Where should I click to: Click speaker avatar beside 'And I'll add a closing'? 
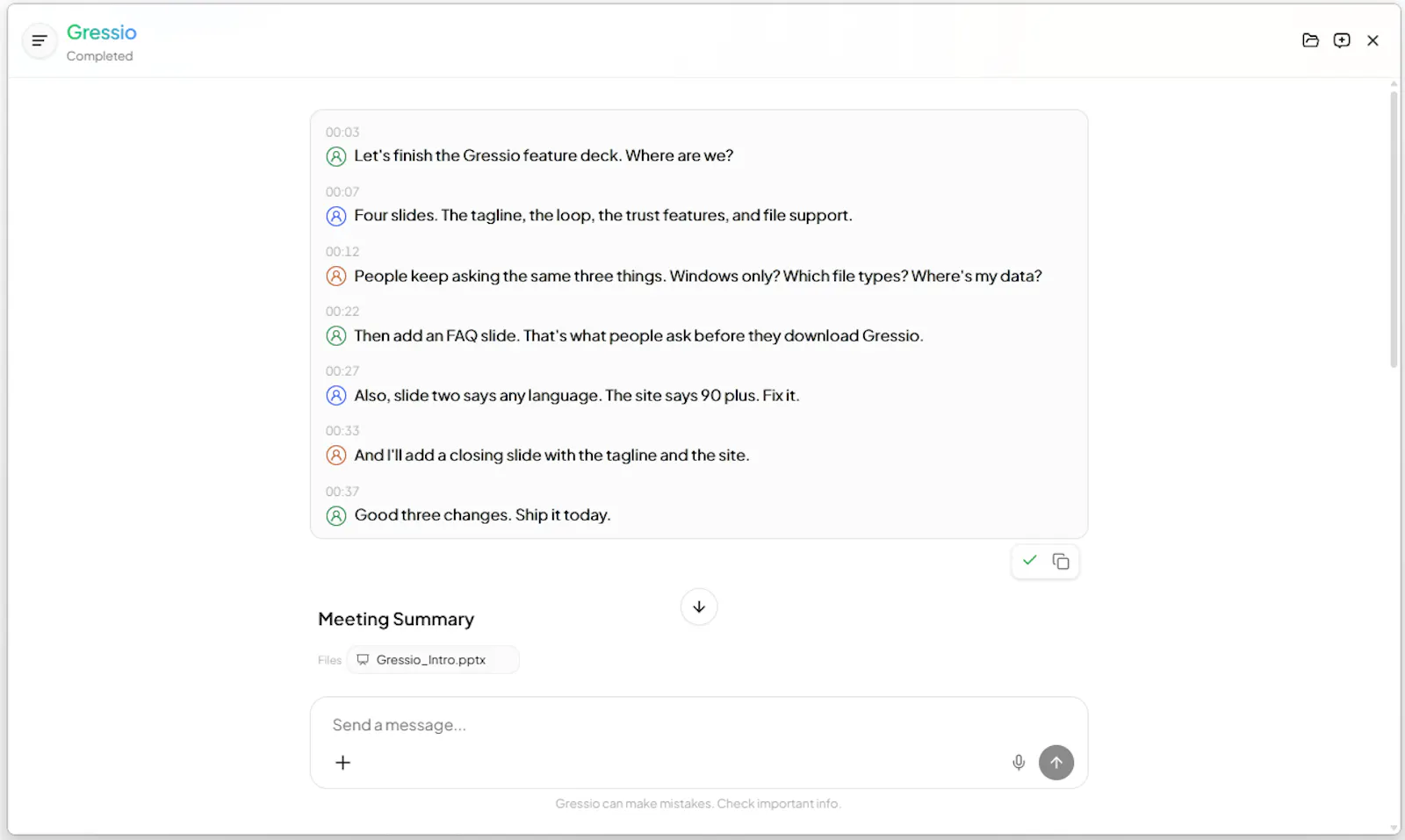point(336,456)
